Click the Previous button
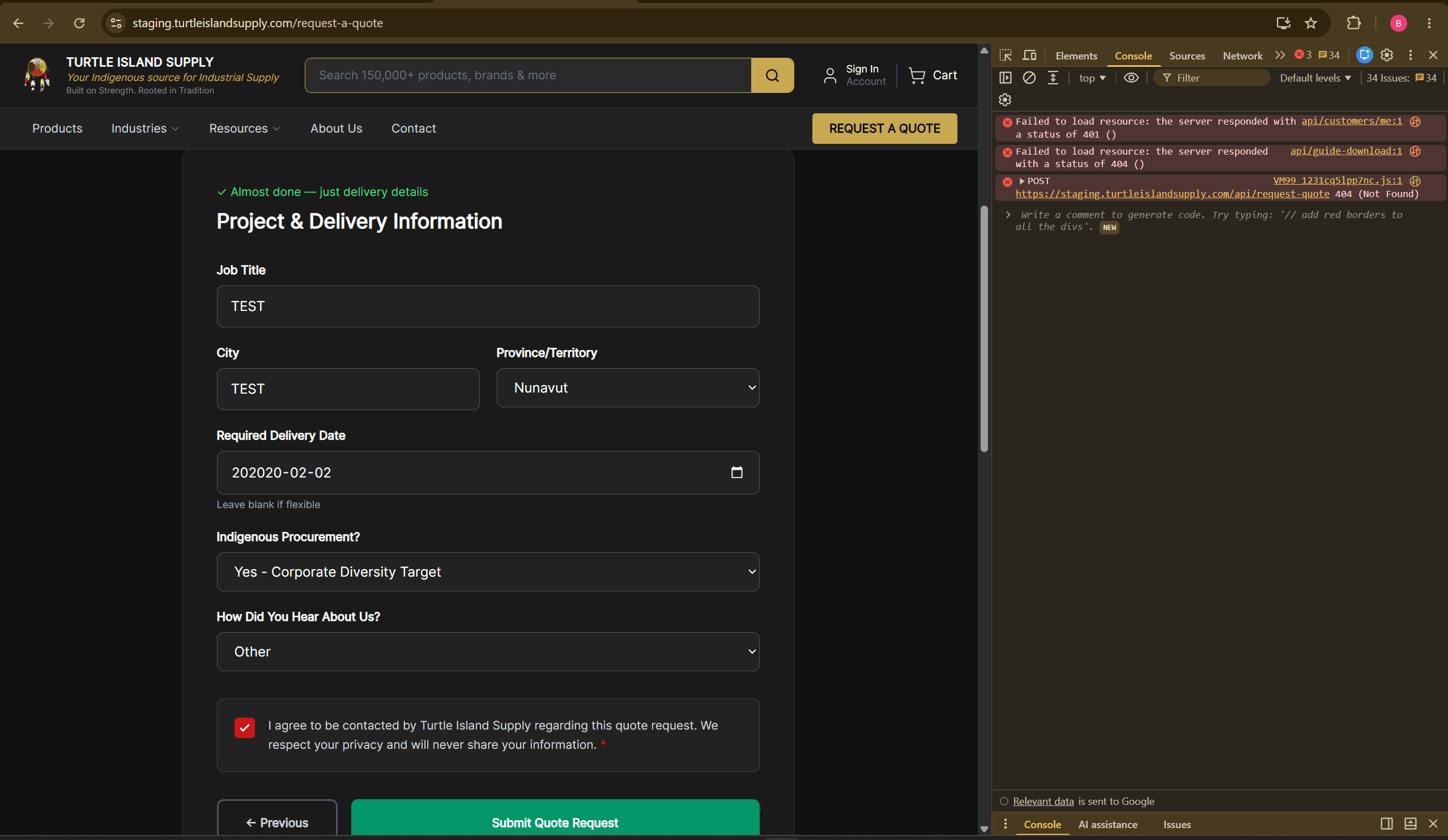This screenshot has width=1448, height=840. (x=277, y=818)
